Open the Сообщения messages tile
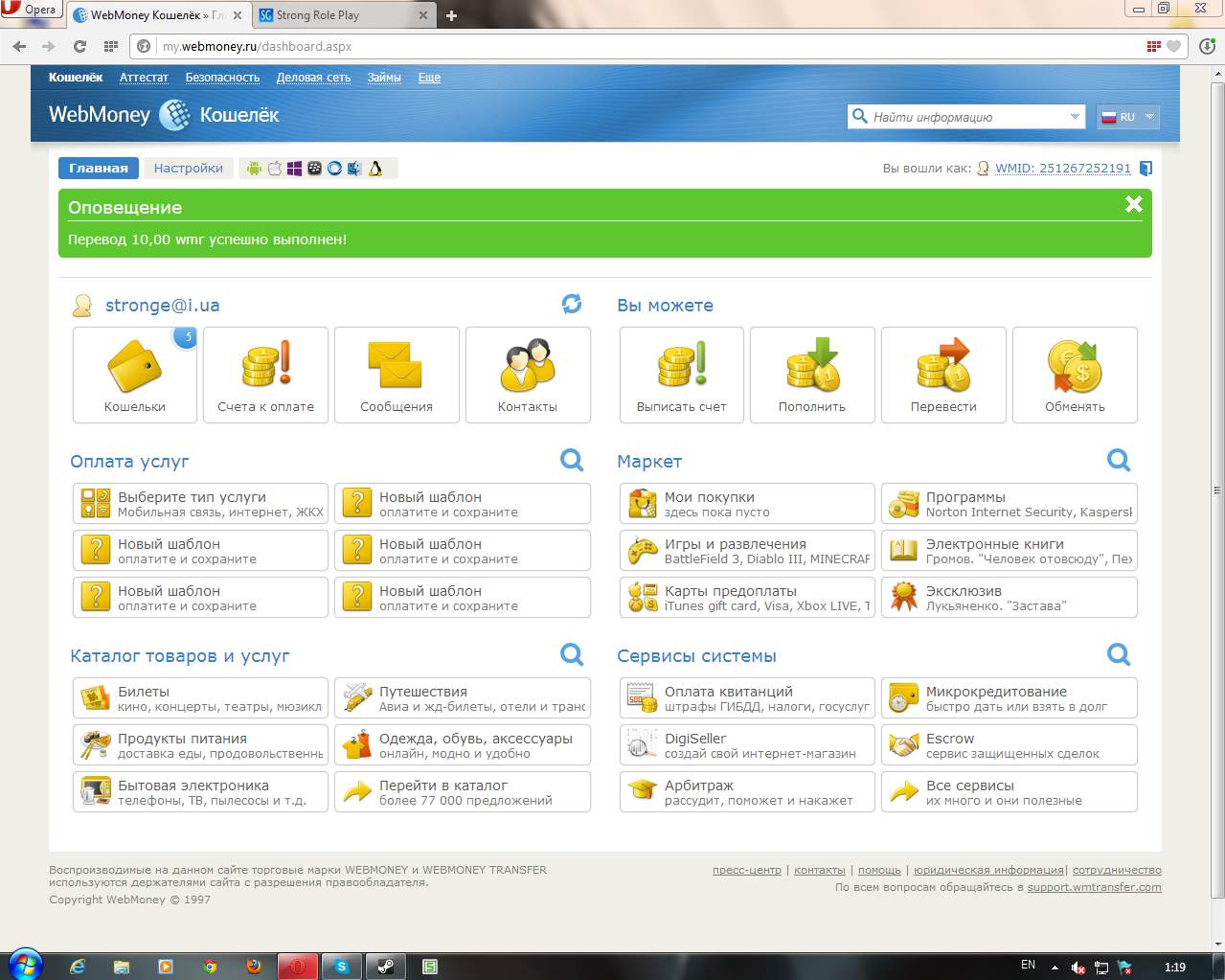The image size is (1225, 980). pyautogui.click(x=397, y=375)
